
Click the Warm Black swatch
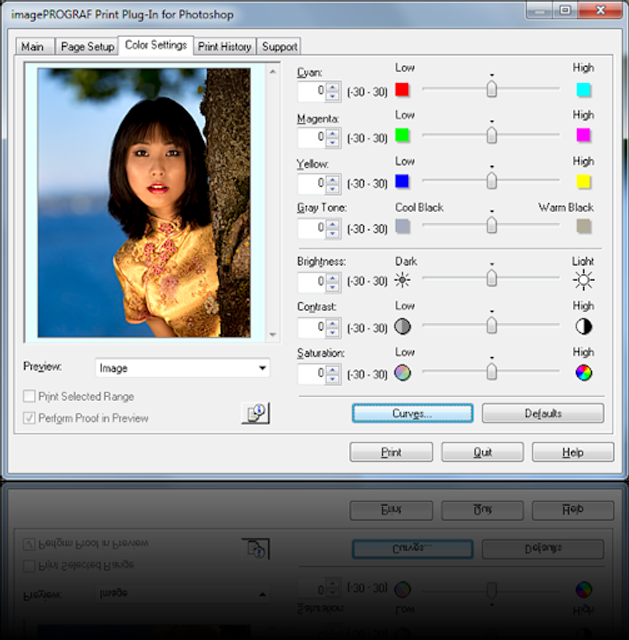(583, 226)
